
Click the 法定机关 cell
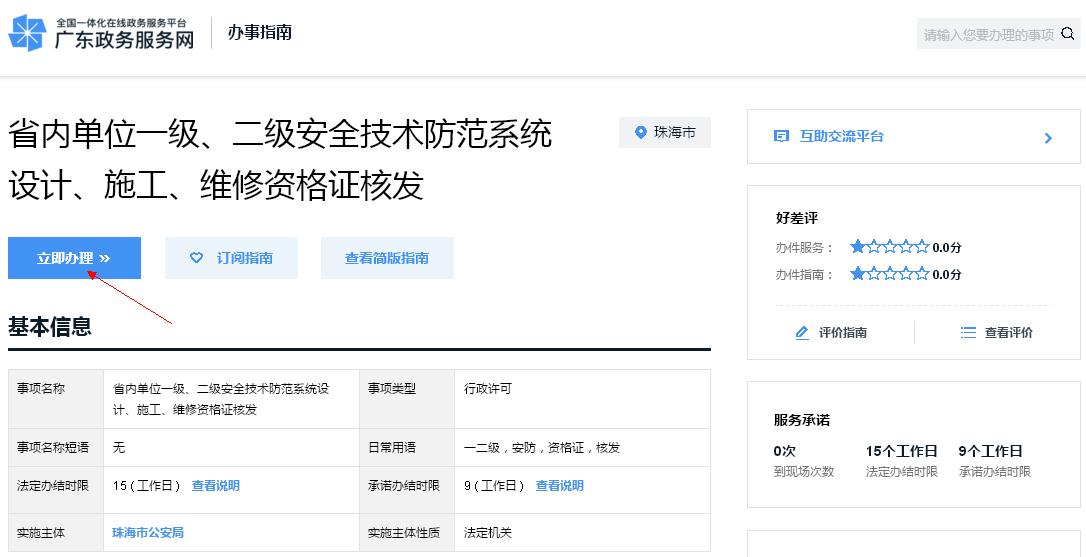click(582, 533)
